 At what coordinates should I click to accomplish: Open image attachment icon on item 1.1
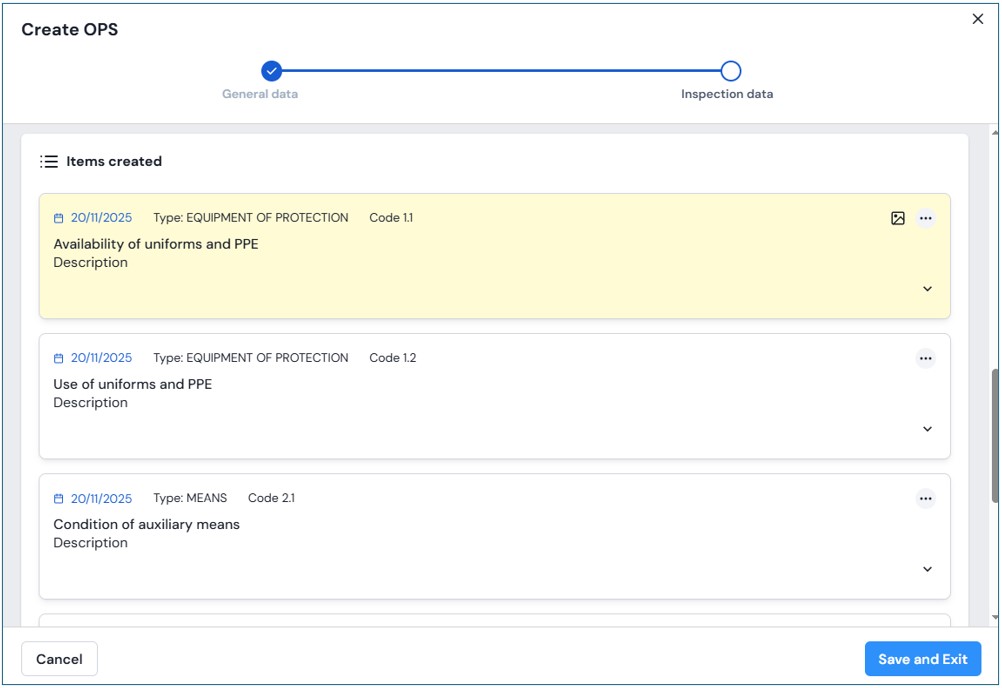(897, 218)
